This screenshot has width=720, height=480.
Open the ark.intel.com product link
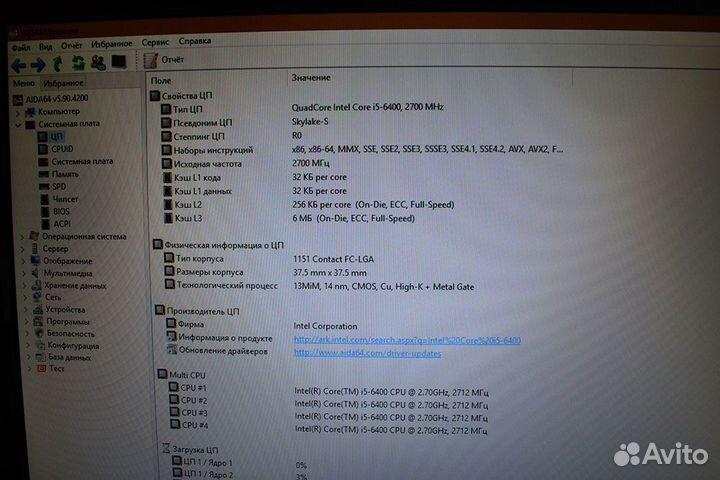coord(407,340)
